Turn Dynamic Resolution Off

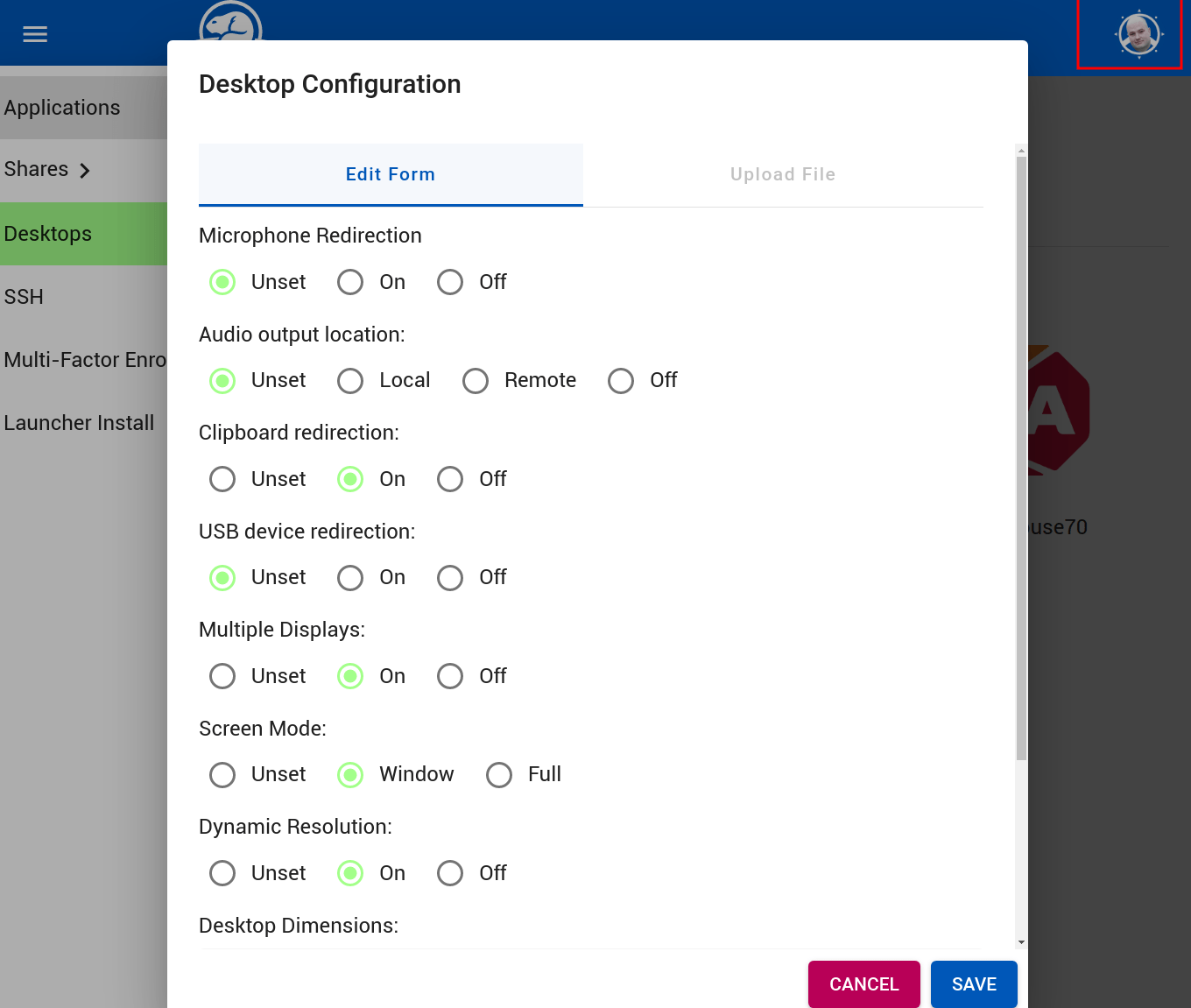450,873
